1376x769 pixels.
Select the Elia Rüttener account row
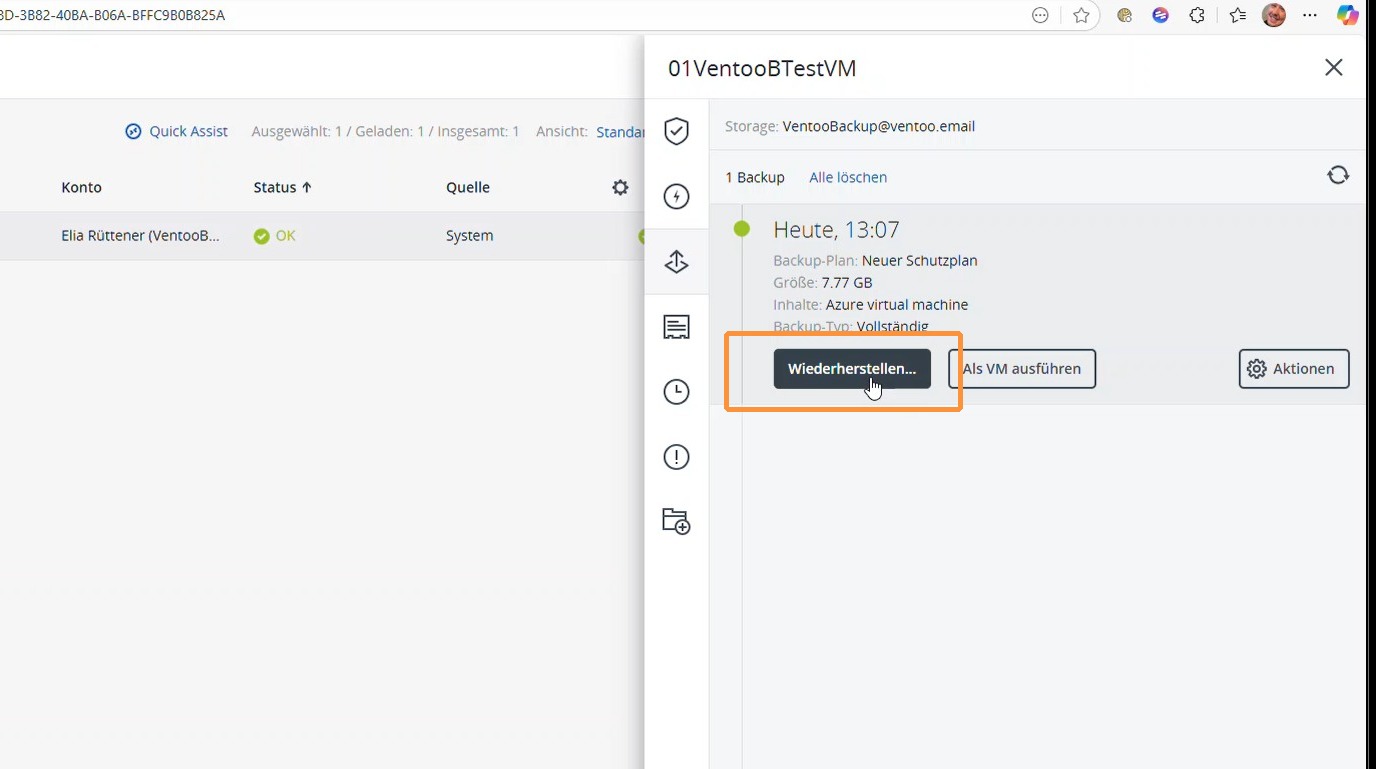click(x=322, y=236)
